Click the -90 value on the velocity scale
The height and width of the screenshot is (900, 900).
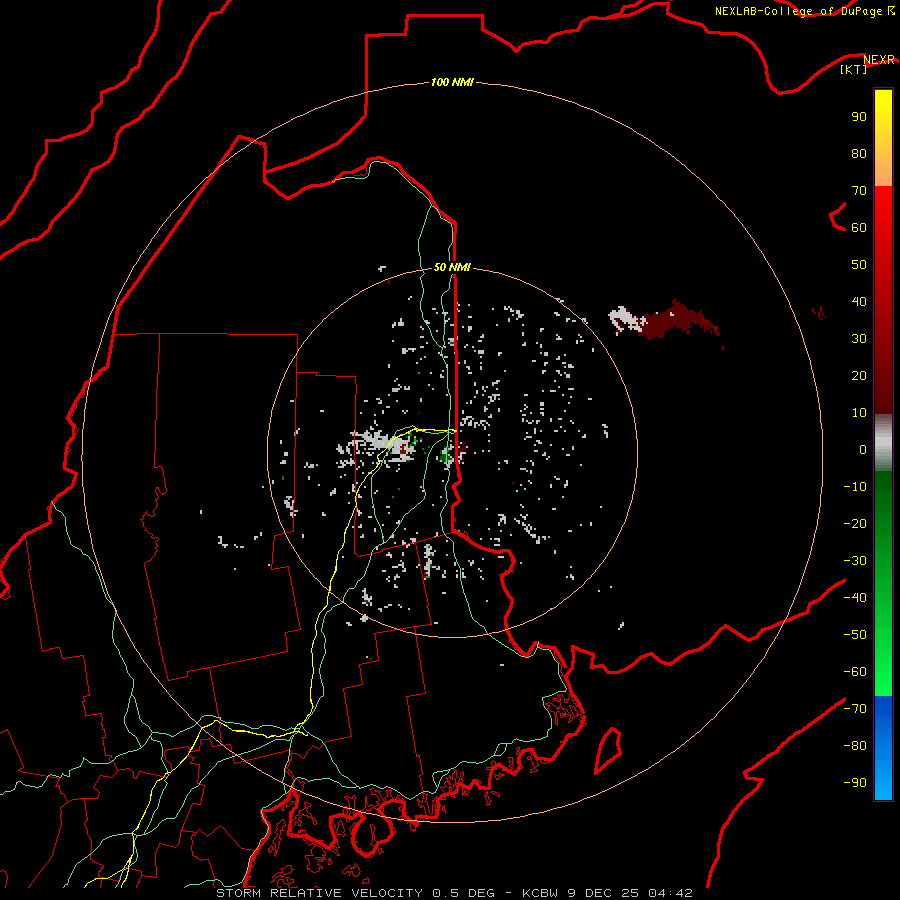pos(855,782)
